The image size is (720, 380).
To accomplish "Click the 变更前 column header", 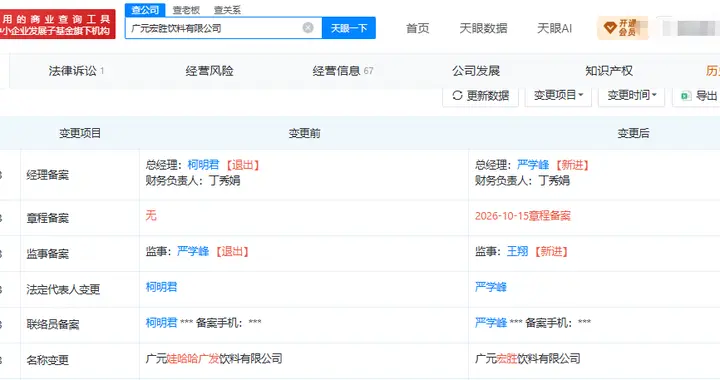I will 304,133.
